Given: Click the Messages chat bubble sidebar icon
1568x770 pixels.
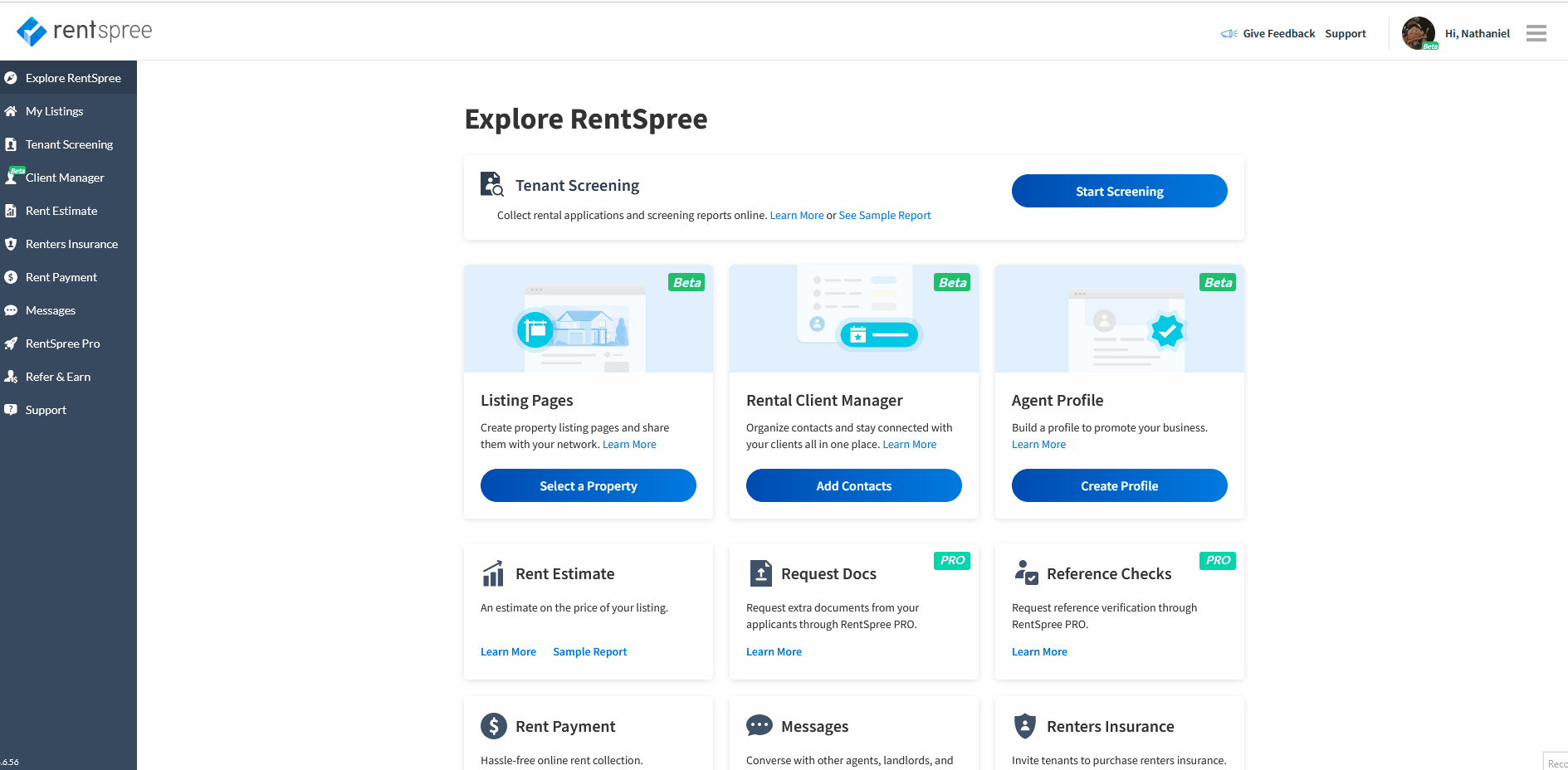Looking at the screenshot, I should click(x=11, y=310).
